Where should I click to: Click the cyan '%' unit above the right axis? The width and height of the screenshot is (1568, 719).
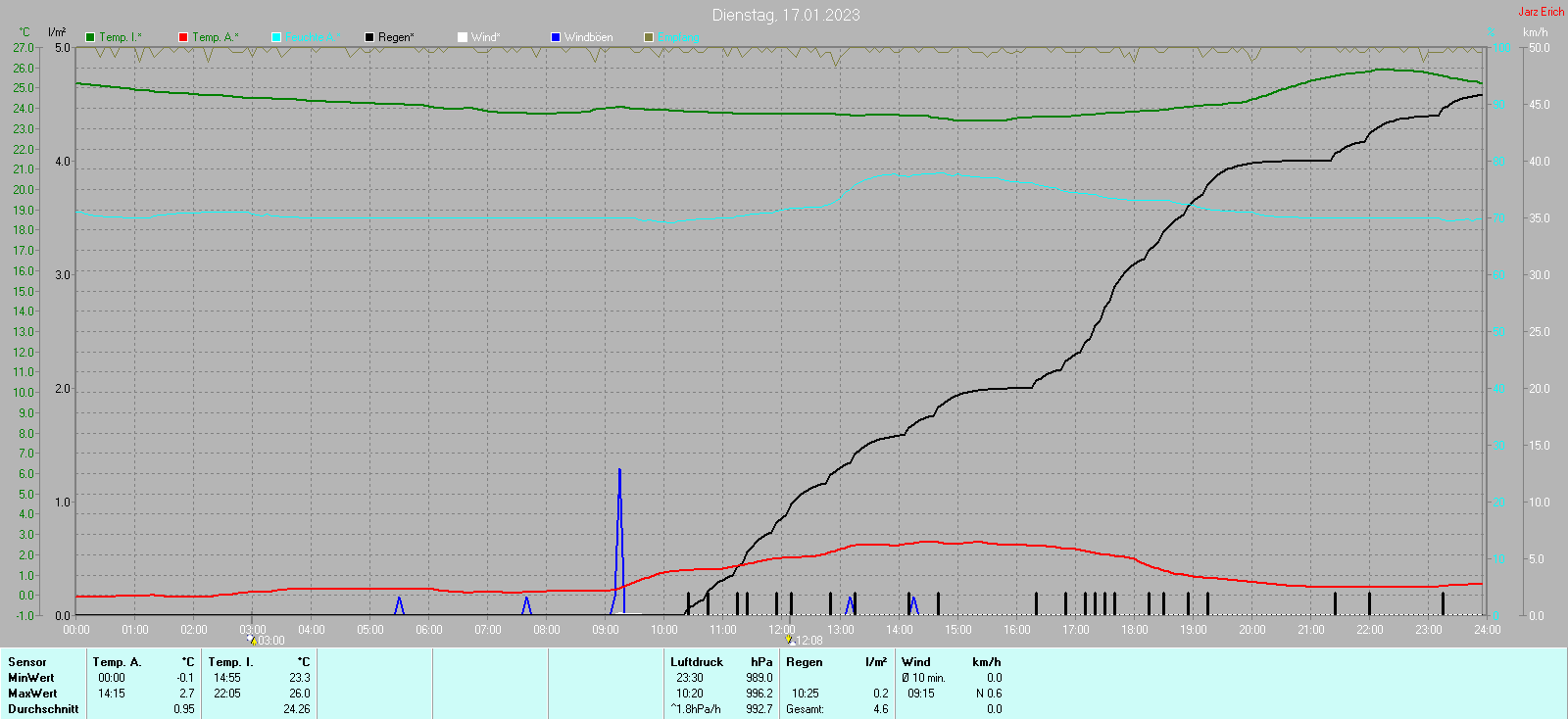[1492, 32]
